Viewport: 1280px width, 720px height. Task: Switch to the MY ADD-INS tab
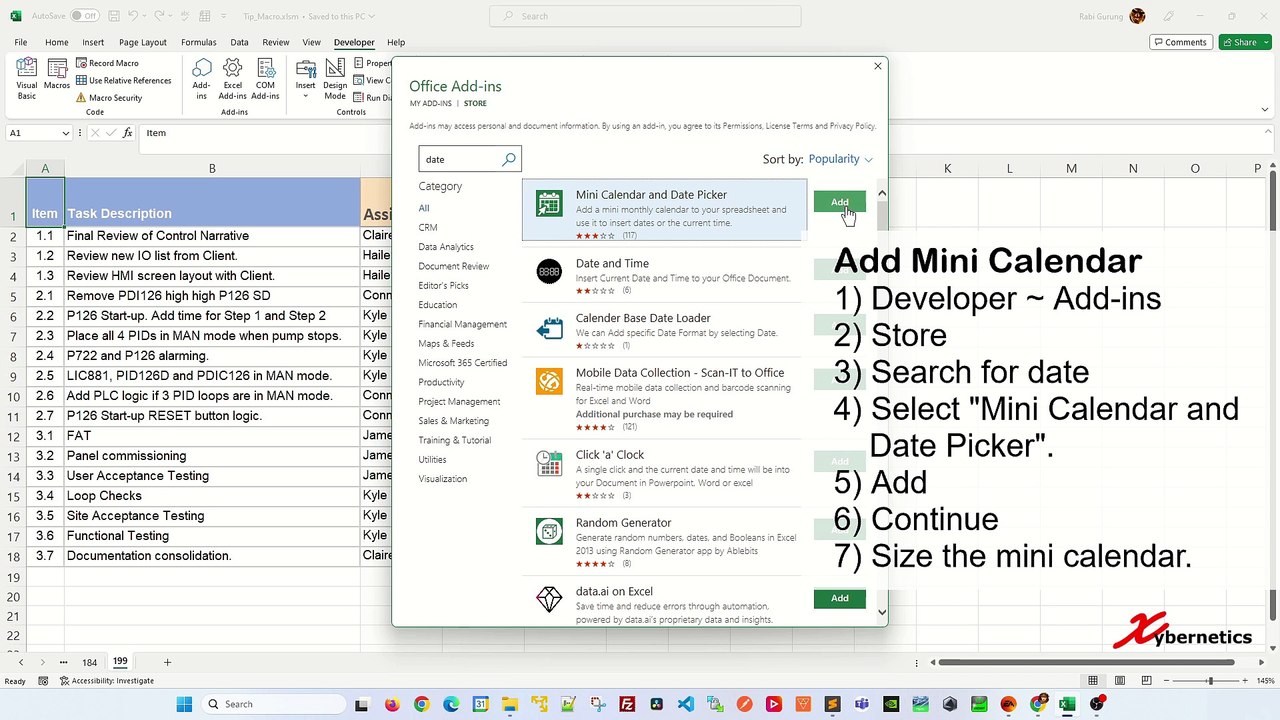pos(430,104)
